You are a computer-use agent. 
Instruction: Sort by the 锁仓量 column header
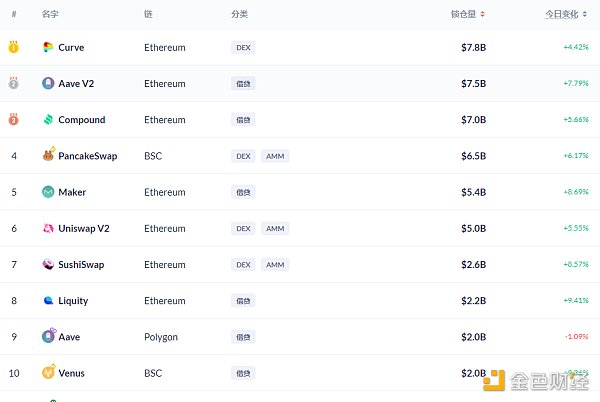[x=468, y=14]
